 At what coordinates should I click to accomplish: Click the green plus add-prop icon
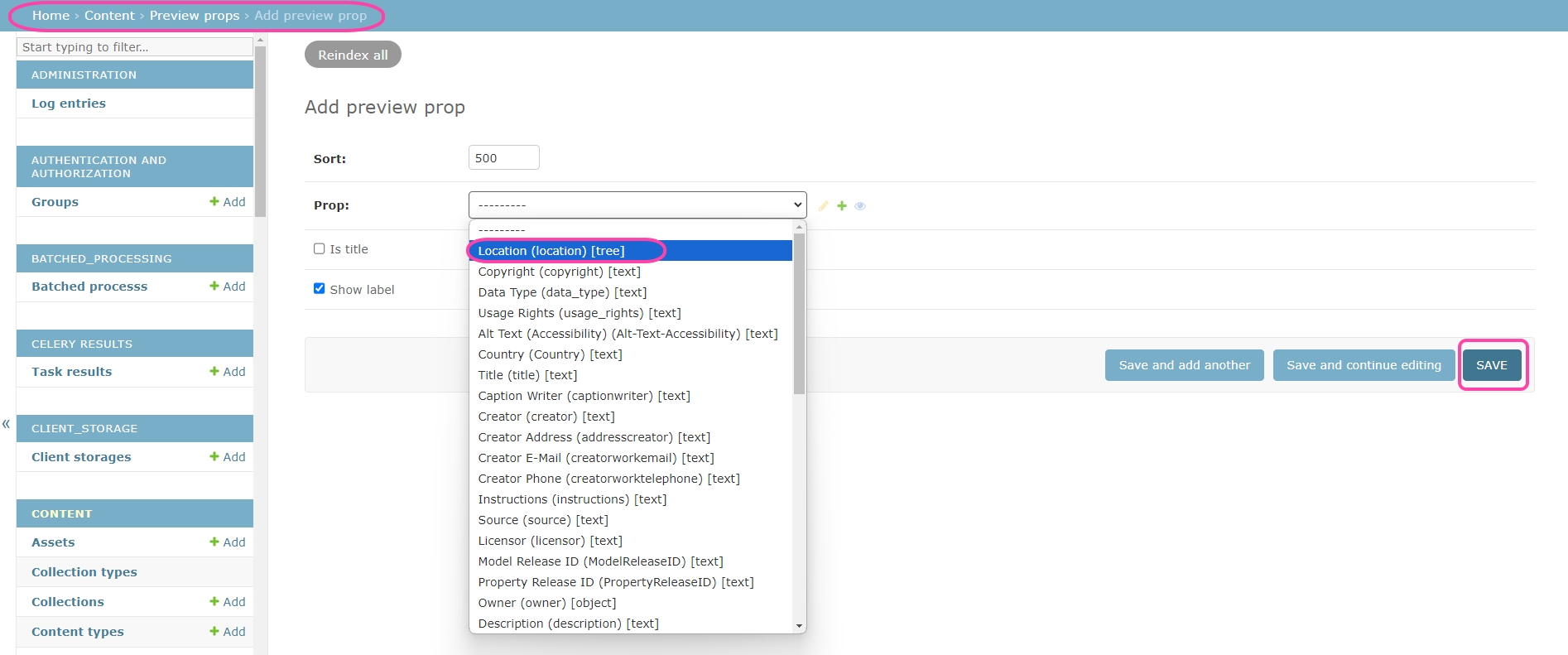click(842, 206)
